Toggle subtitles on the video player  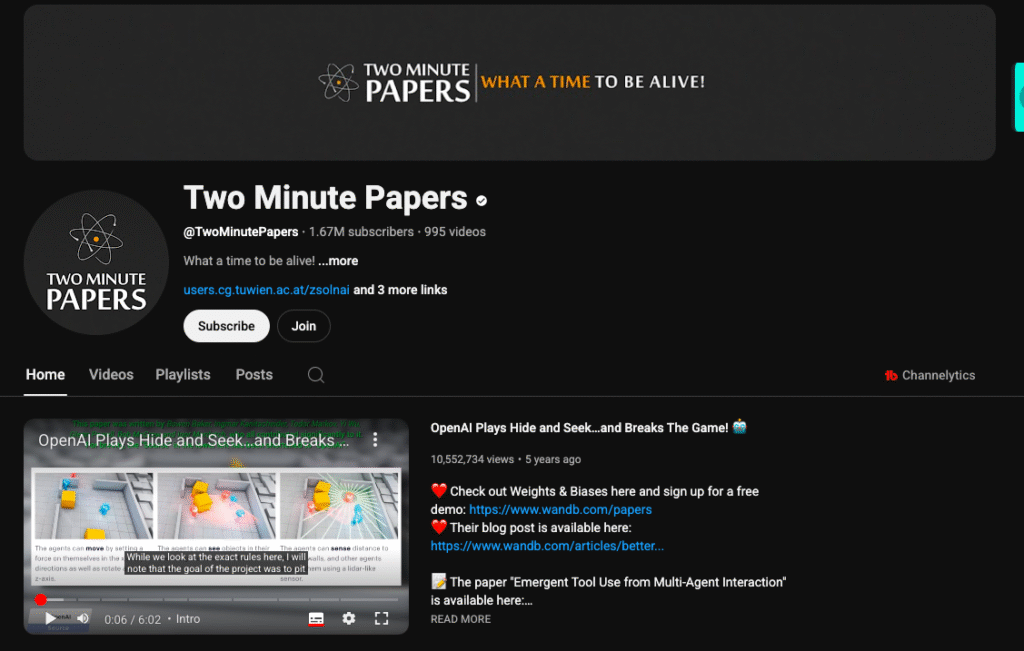click(316, 618)
